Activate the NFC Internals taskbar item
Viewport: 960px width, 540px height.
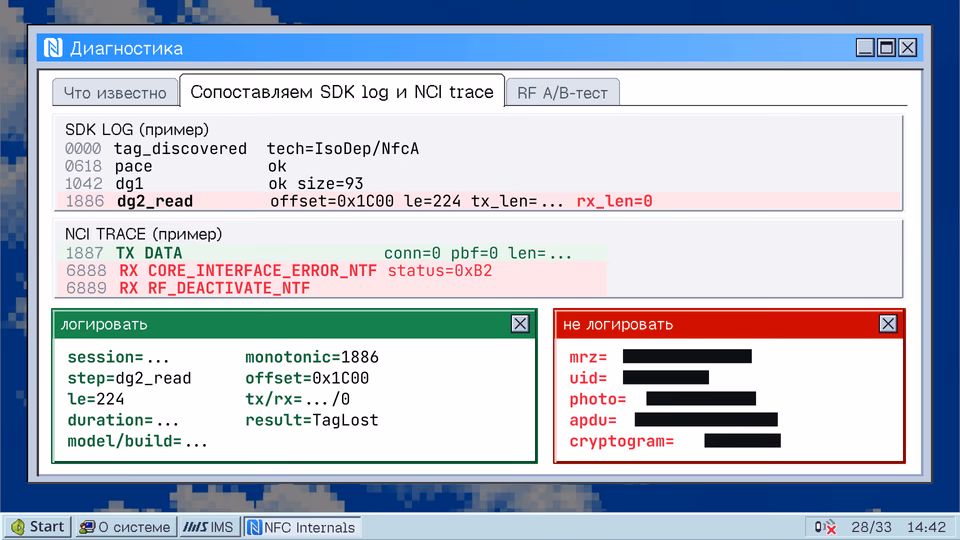click(x=302, y=527)
